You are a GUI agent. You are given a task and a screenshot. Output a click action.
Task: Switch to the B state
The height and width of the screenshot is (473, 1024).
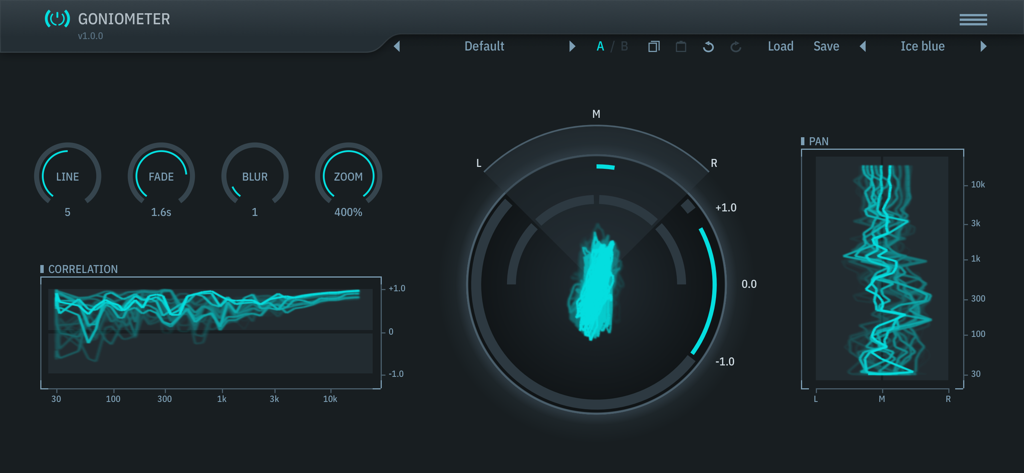pyautogui.click(x=625, y=47)
